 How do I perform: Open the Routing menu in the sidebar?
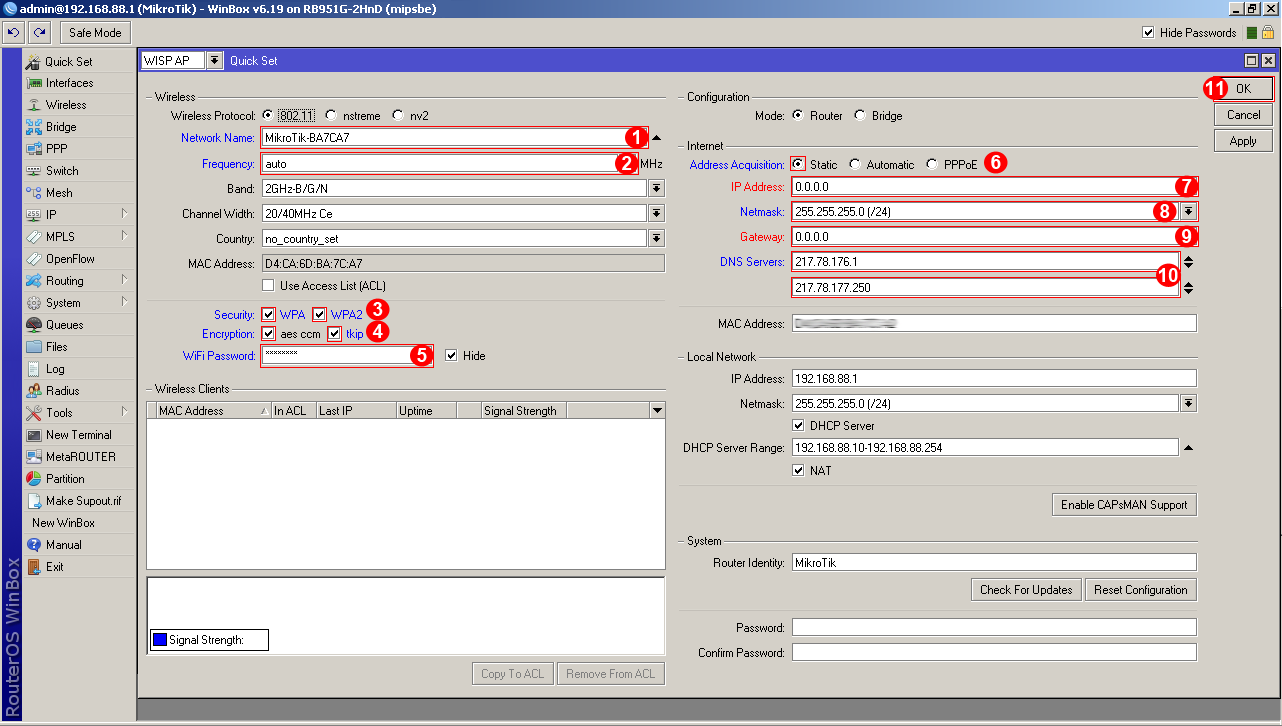[x=79, y=281]
